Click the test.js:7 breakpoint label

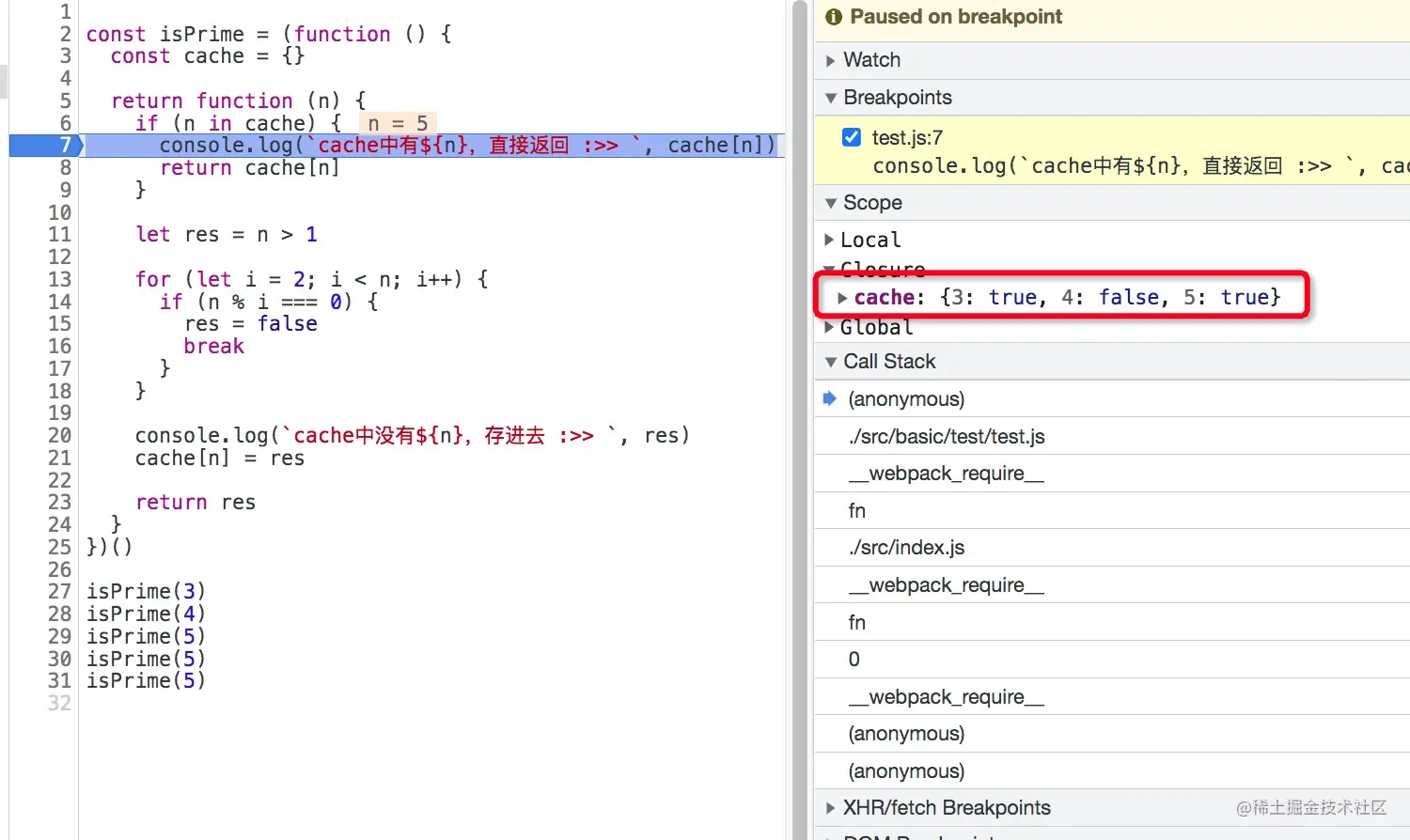click(907, 138)
